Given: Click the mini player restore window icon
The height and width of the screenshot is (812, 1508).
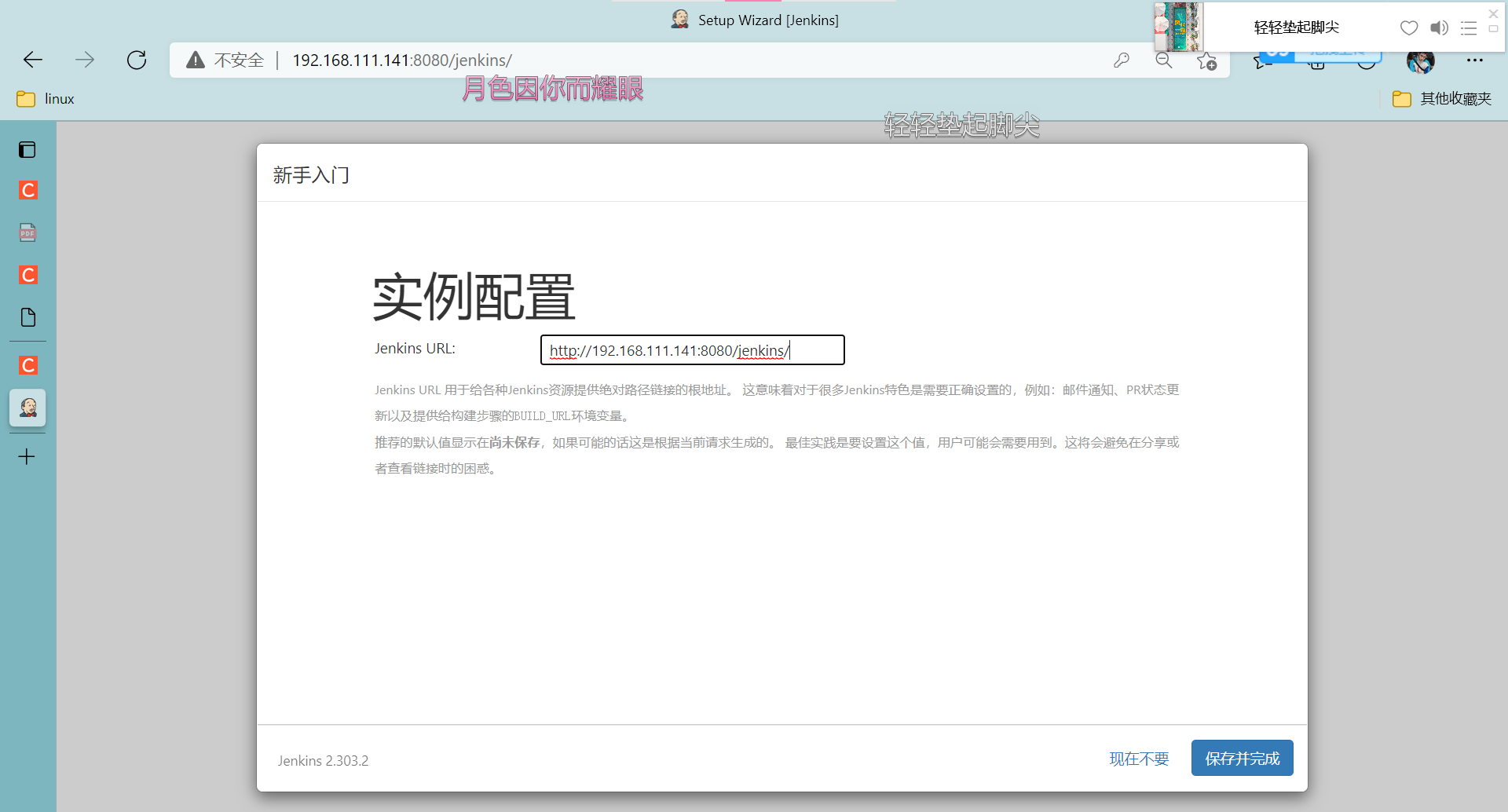Looking at the screenshot, I should [x=1494, y=29].
